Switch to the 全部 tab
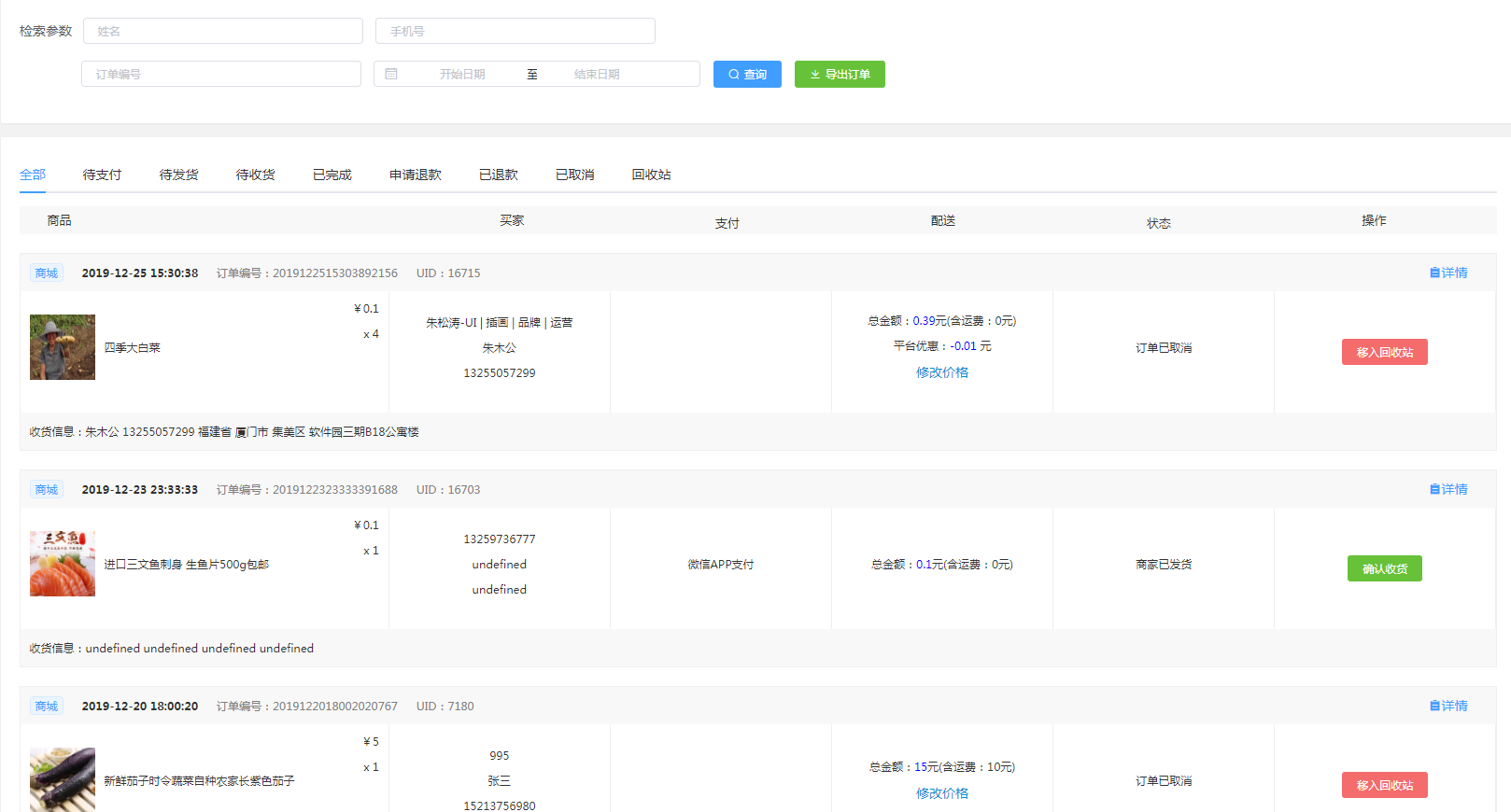 click(x=33, y=175)
